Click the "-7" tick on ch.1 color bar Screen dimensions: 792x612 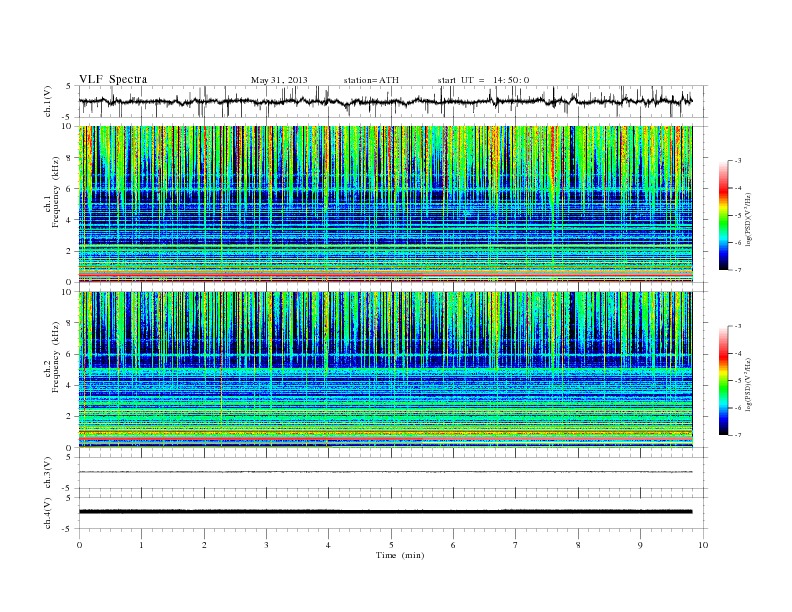738,270
